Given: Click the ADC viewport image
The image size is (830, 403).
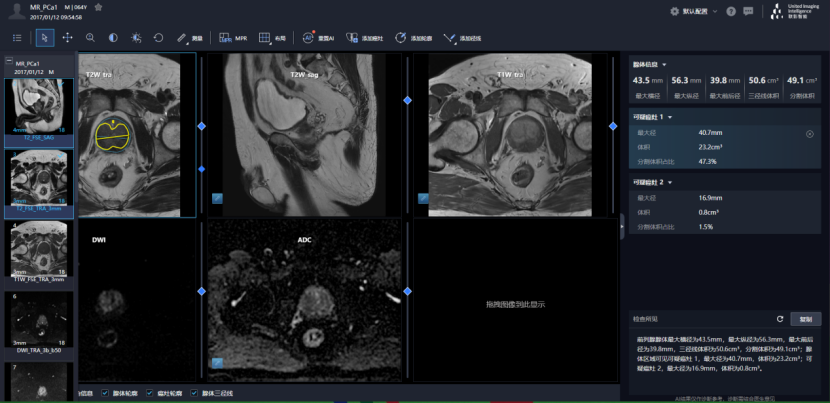Looking at the screenshot, I should pos(304,301).
